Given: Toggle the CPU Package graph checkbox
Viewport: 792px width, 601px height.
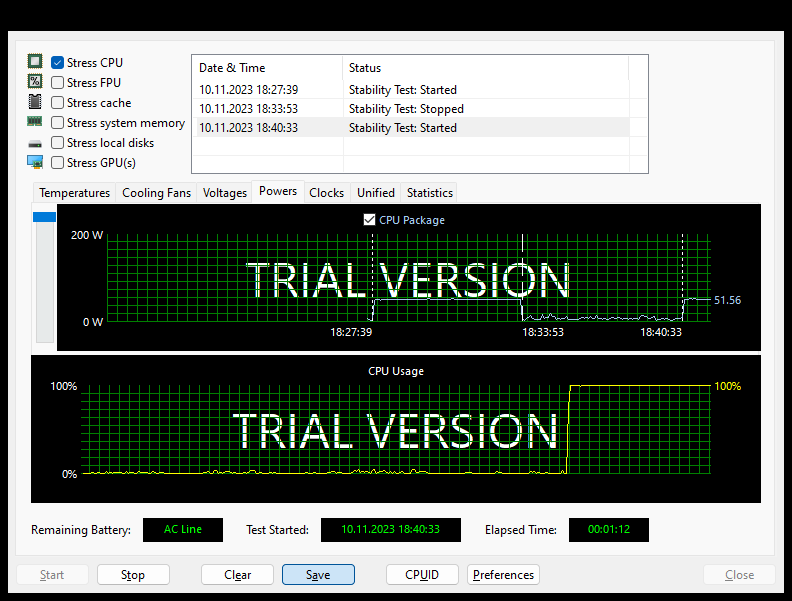Looking at the screenshot, I should [x=369, y=220].
